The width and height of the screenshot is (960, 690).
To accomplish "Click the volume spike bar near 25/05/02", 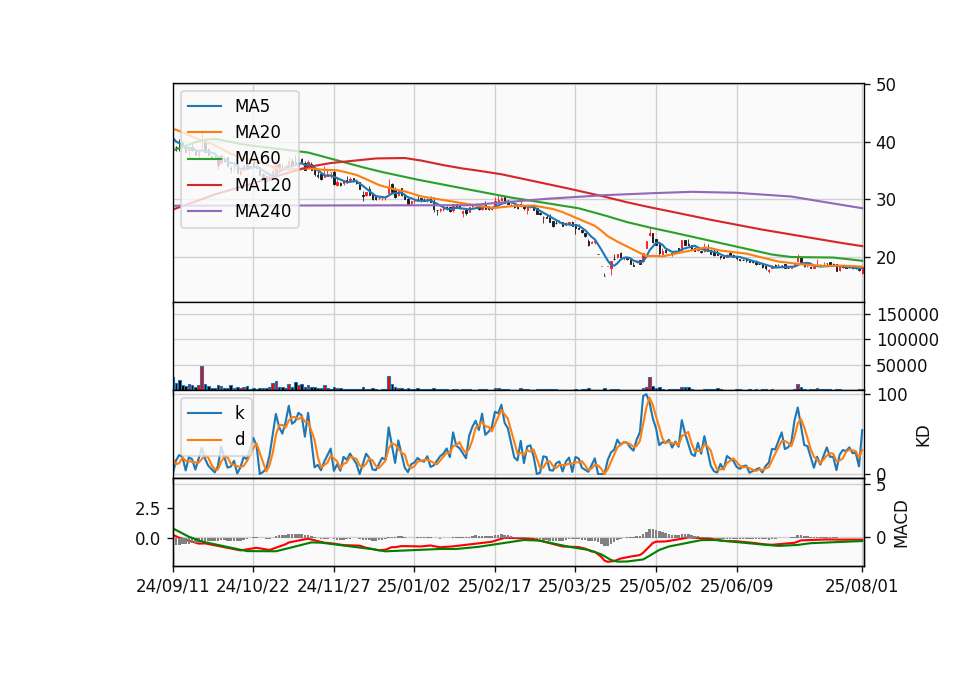I will coord(650,383).
